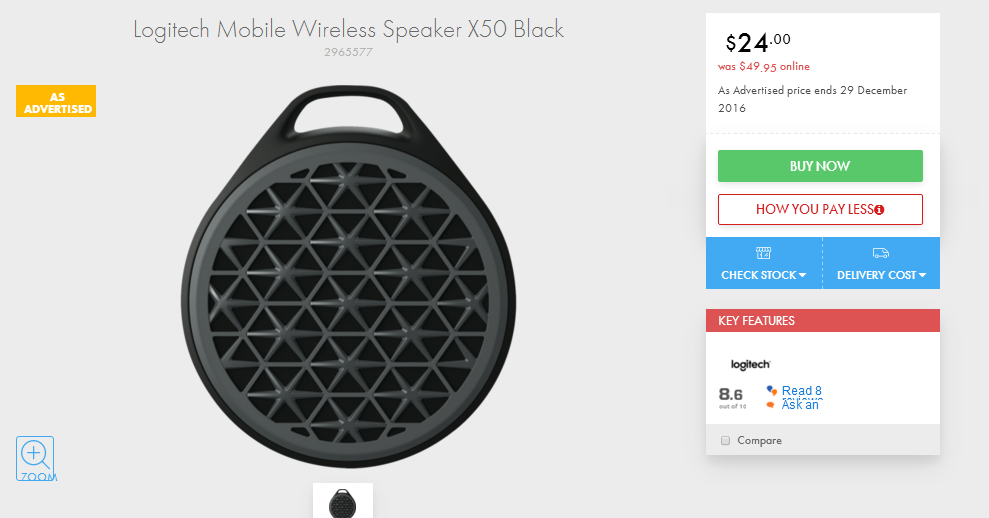Click the large speaker product image

[348, 276]
